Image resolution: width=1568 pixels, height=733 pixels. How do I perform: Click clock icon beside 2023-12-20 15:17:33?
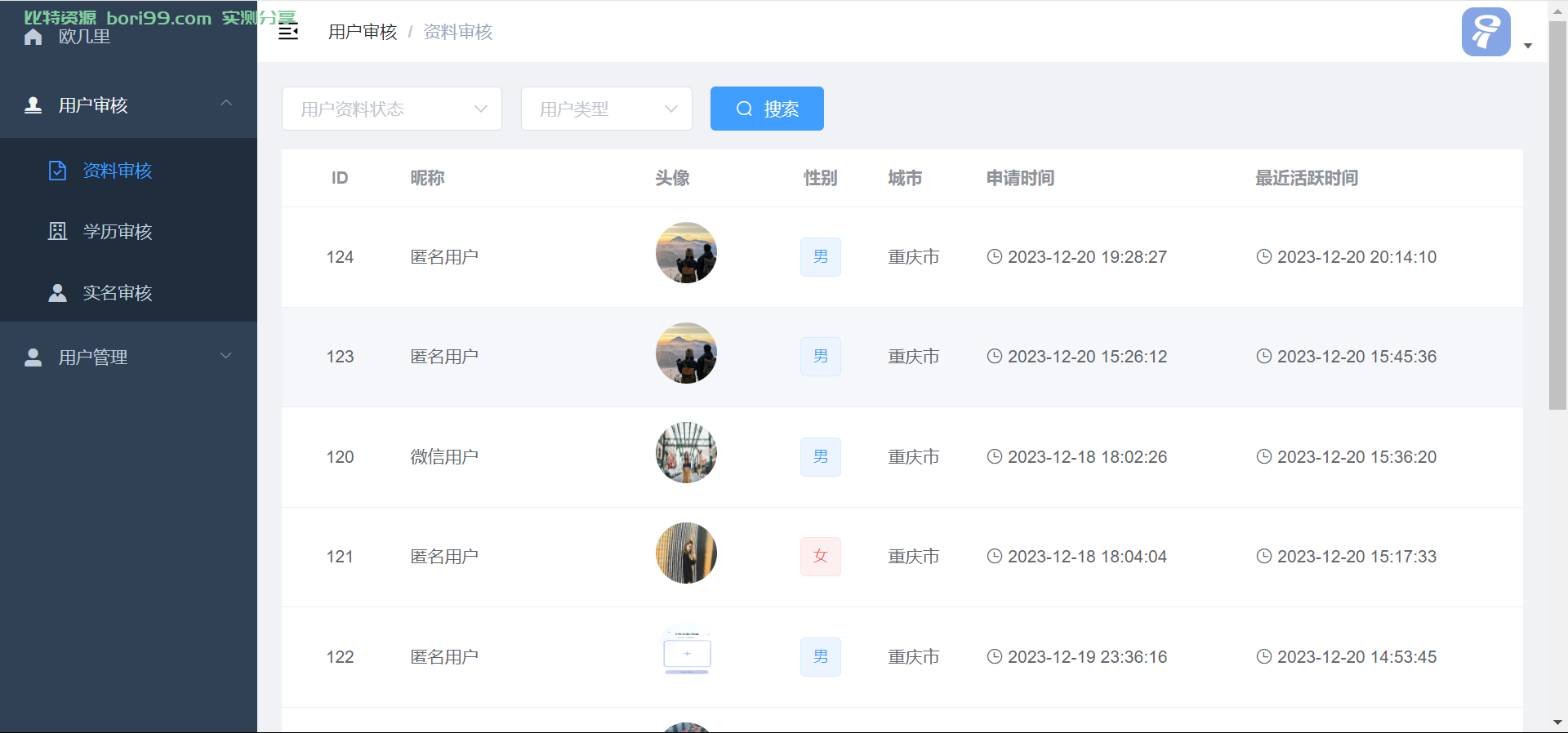pyautogui.click(x=1264, y=556)
